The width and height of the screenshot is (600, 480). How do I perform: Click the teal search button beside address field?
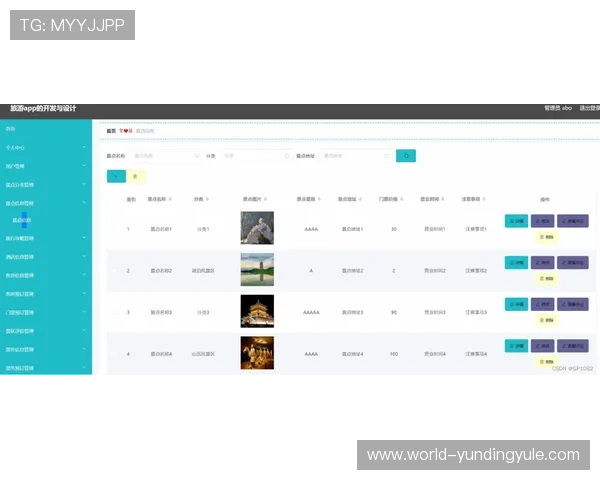pos(405,155)
